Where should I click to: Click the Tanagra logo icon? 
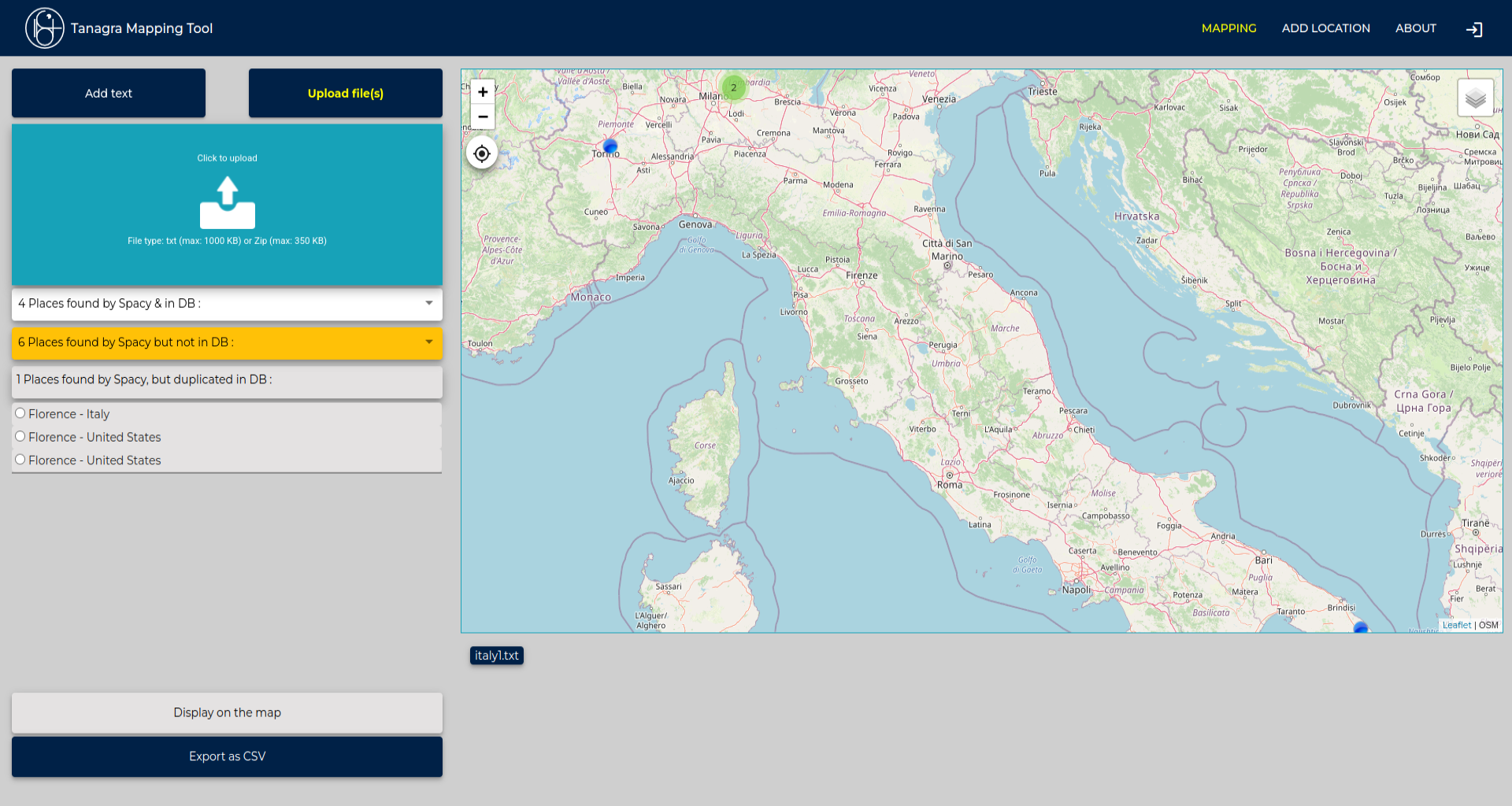point(44,28)
